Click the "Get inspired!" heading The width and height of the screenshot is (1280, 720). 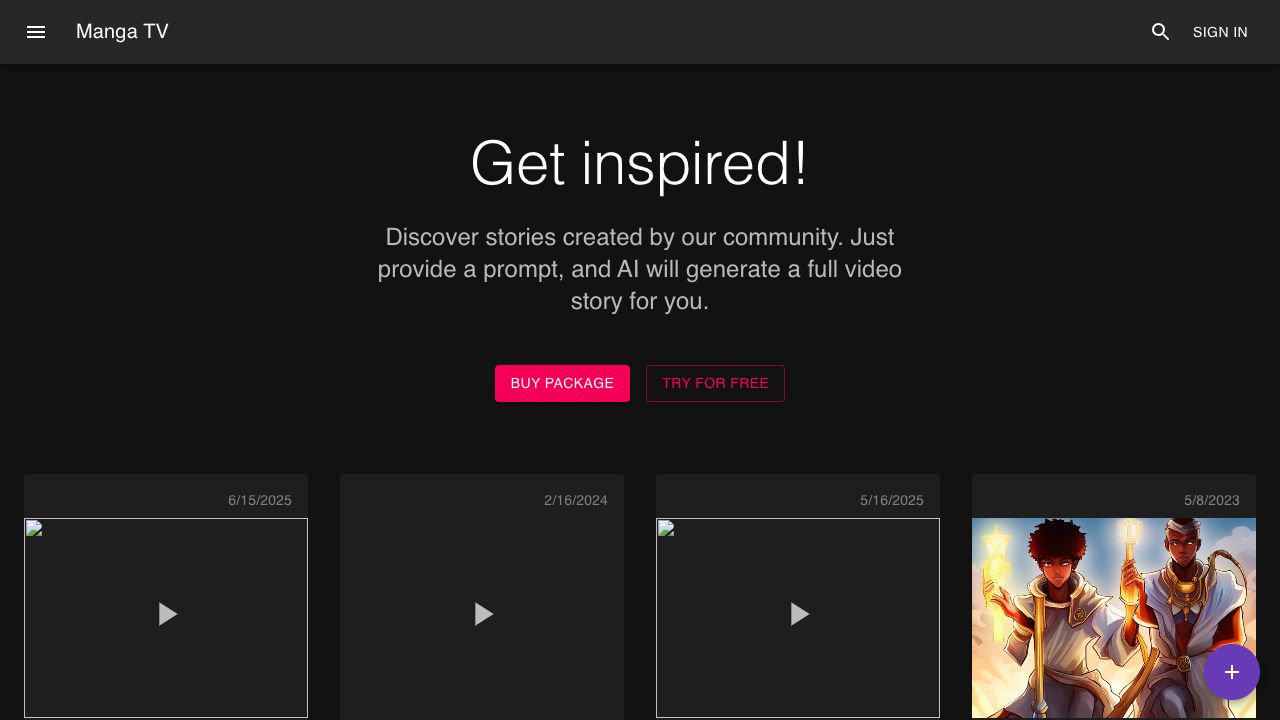point(639,164)
